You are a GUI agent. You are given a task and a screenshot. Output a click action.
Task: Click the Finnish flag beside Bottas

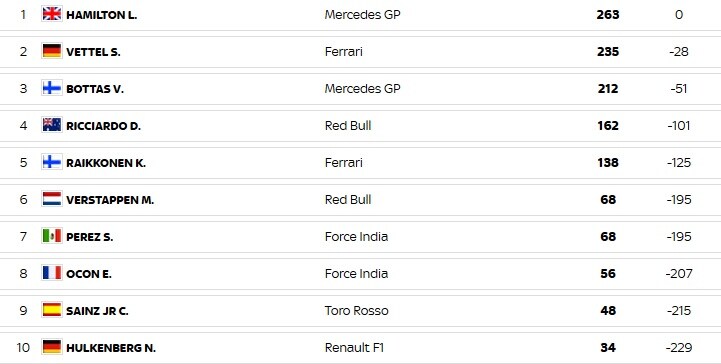coord(52,88)
